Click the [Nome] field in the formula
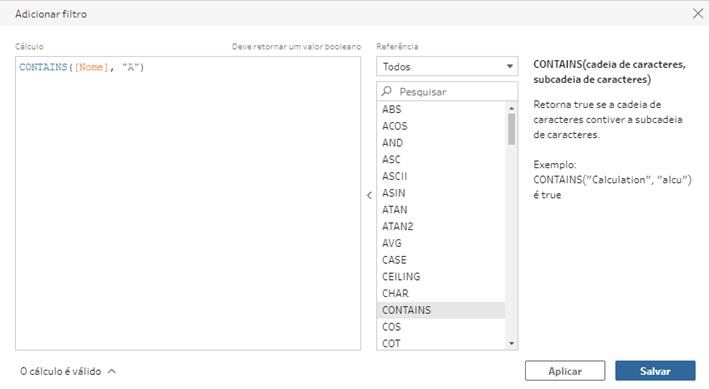 click(x=91, y=67)
